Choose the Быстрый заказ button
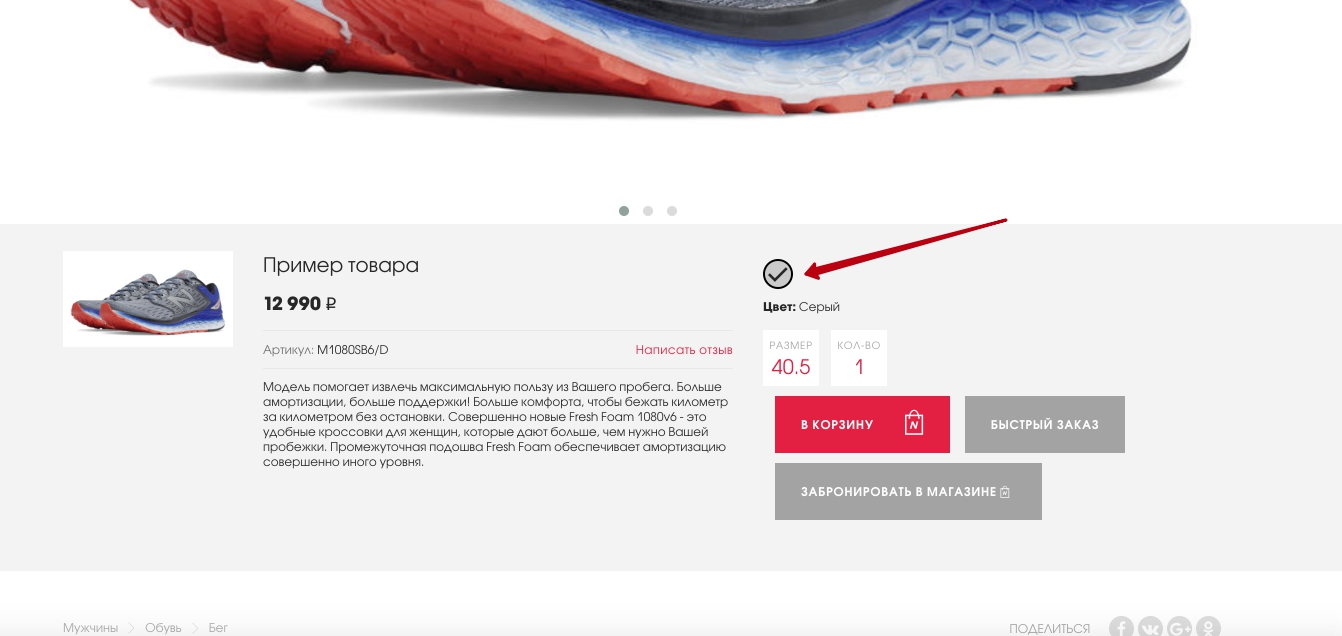The width and height of the screenshot is (1342, 636). click(1045, 424)
